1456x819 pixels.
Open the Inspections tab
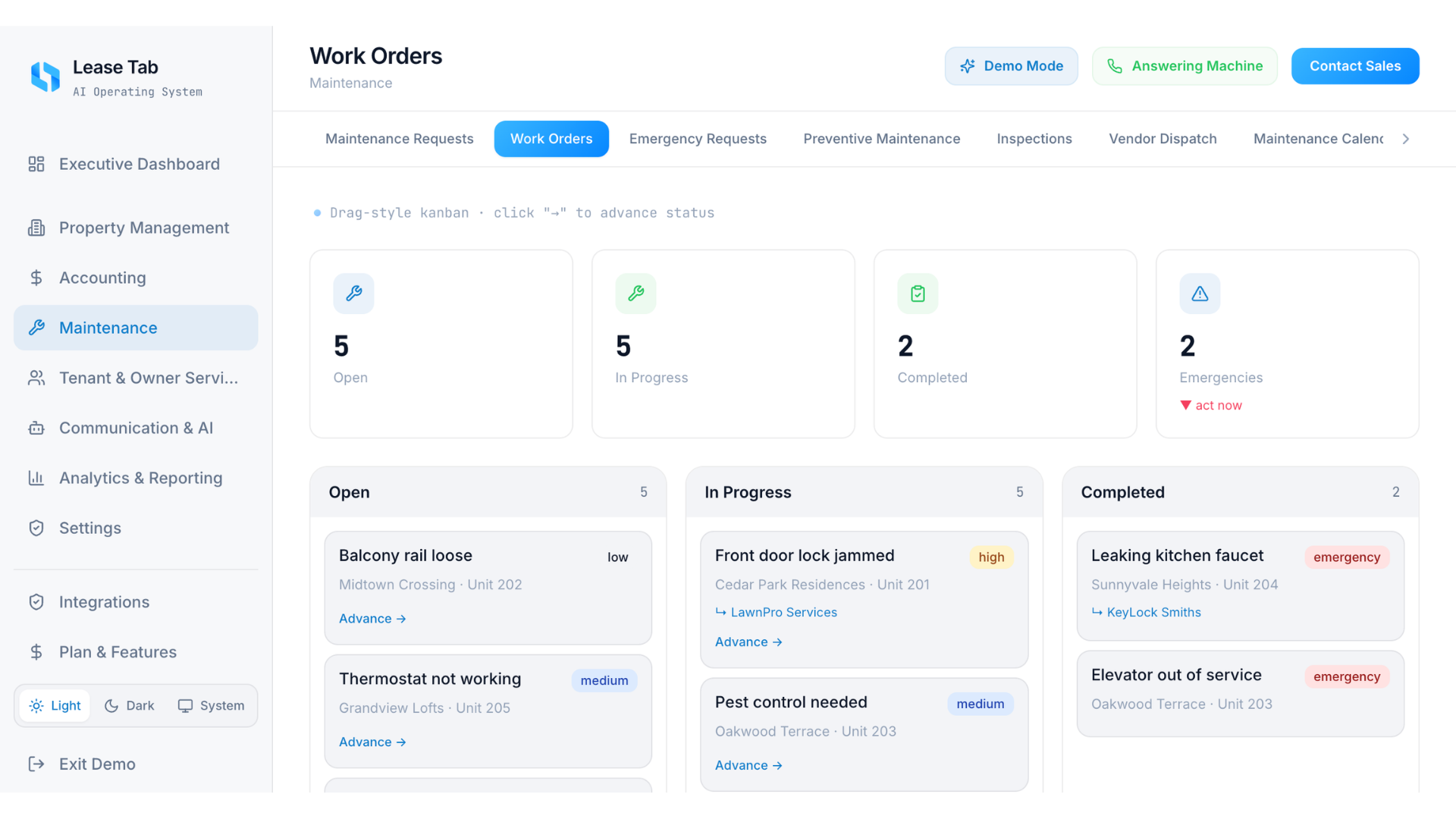[x=1034, y=139]
